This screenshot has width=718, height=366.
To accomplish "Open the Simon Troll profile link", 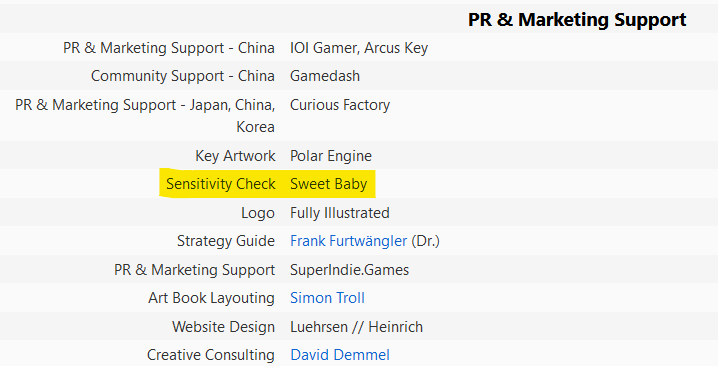I will 327,298.
